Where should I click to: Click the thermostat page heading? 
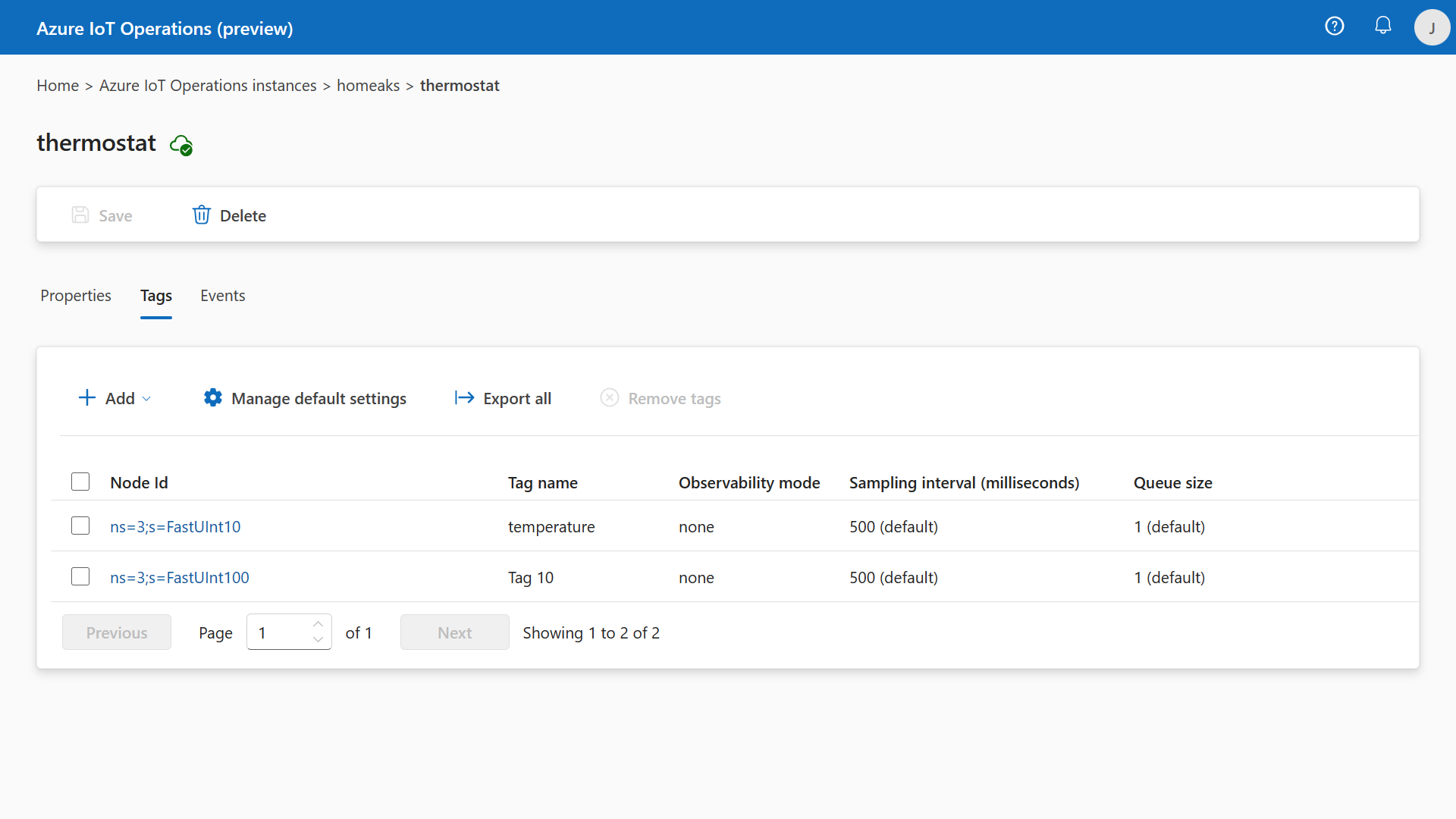[96, 143]
